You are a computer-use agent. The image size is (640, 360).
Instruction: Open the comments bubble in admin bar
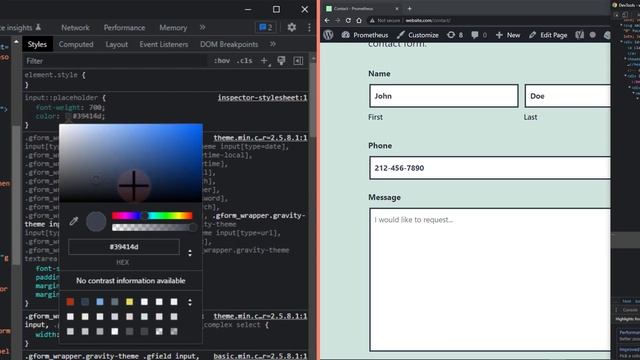[479, 35]
